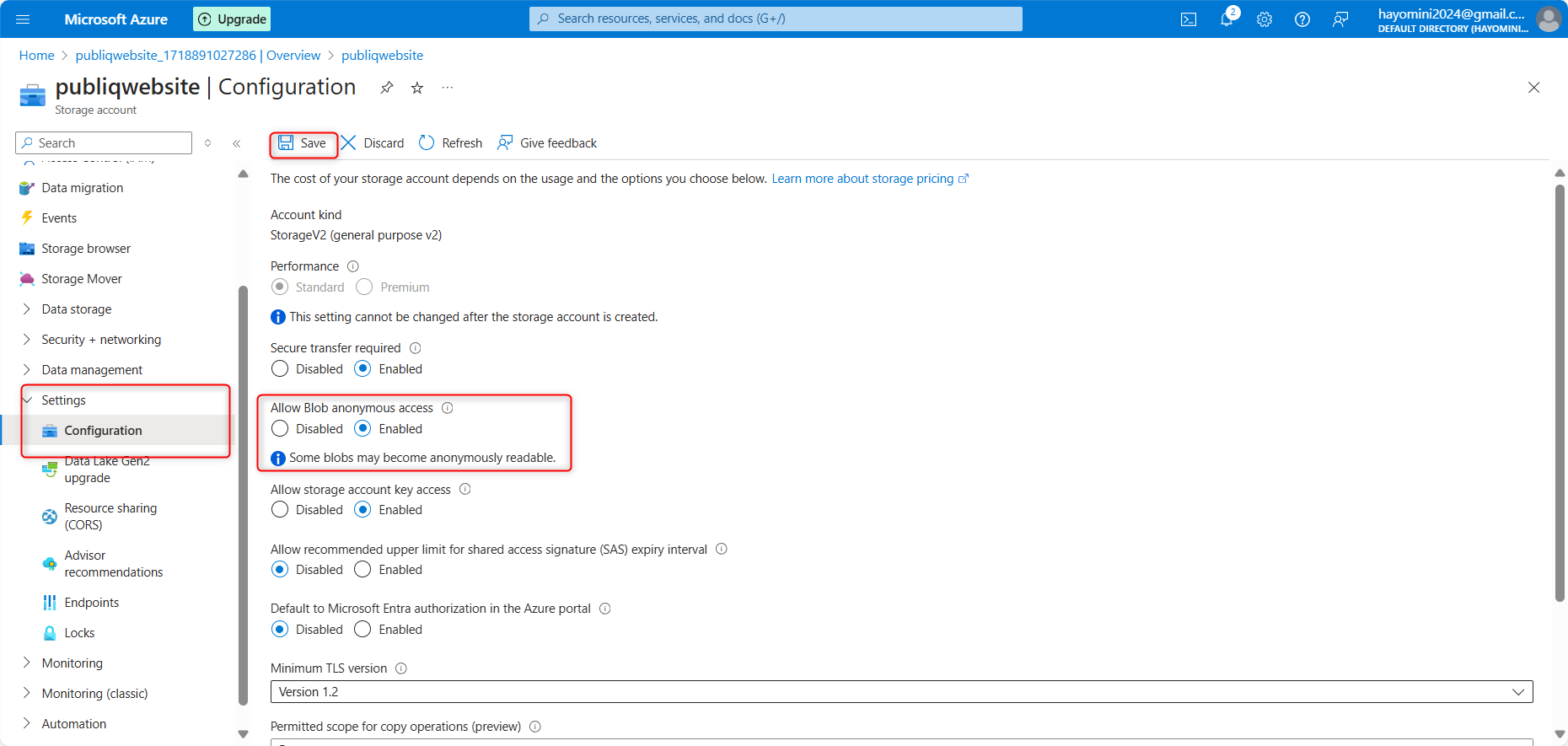Image resolution: width=1568 pixels, height=746 pixels.
Task: Click the Secure transfer required info icon
Action: click(416, 348)
